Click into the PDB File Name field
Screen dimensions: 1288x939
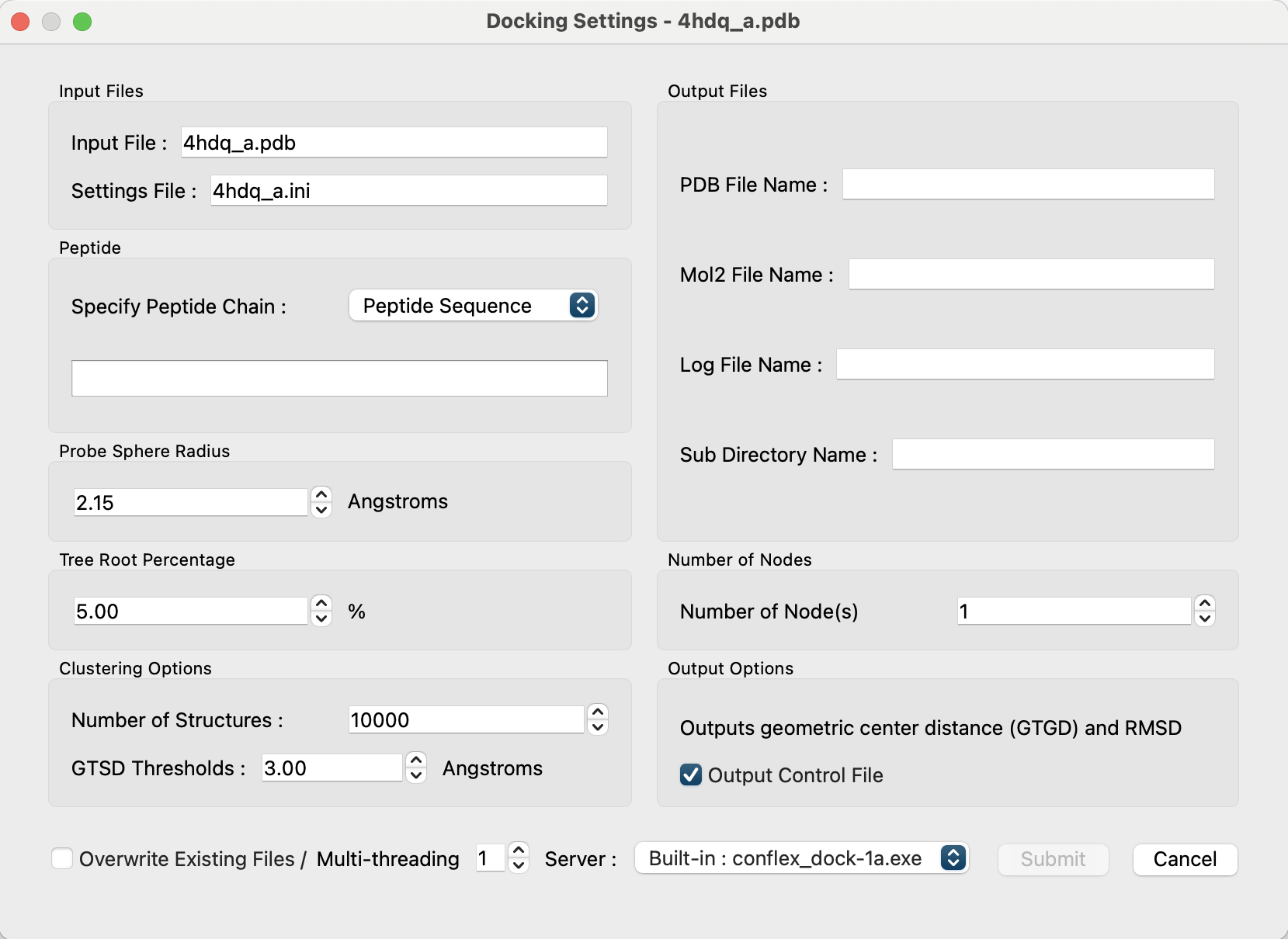click(1028, 185)
